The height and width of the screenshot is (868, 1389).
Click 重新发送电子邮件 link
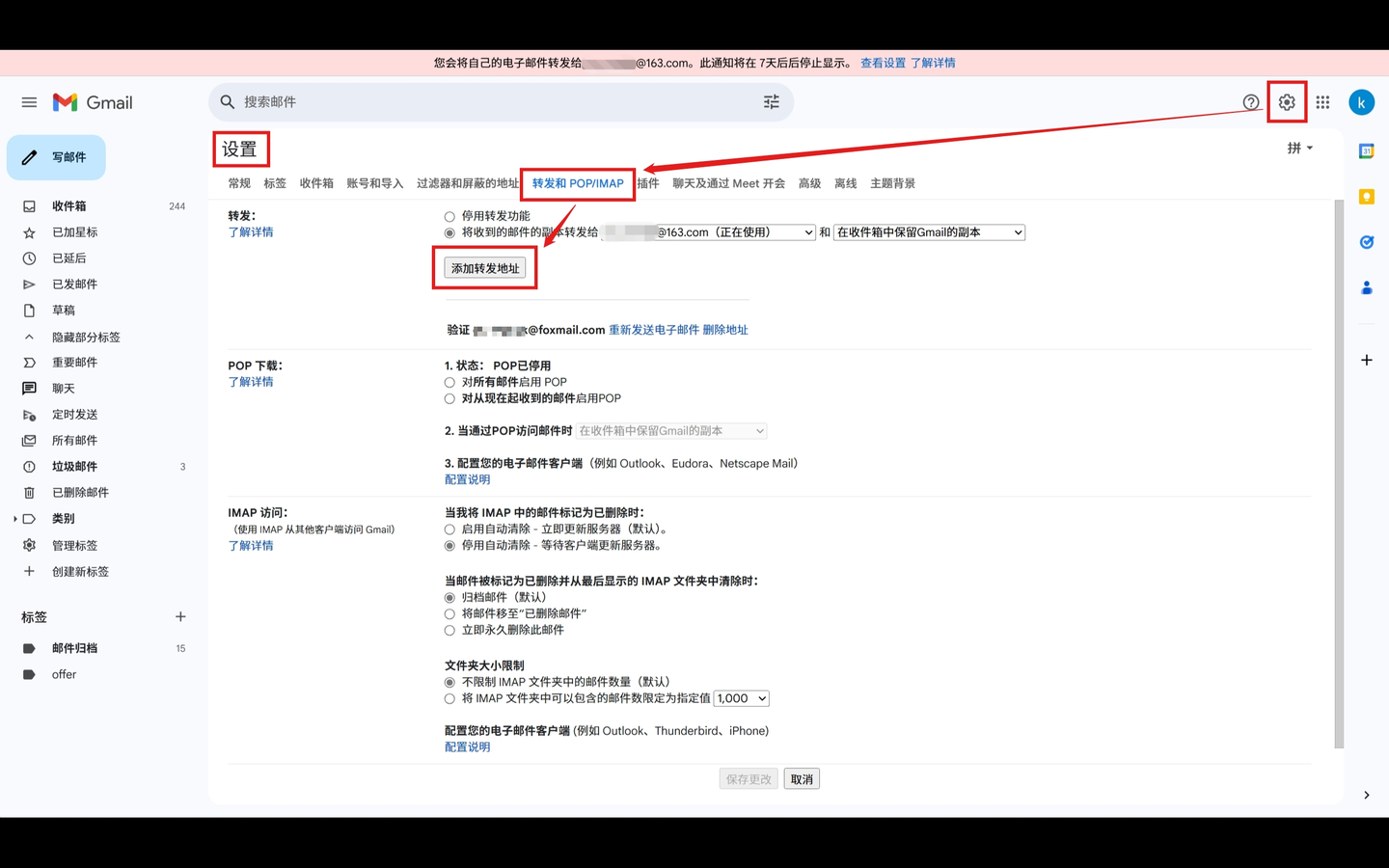coord(654,330)
